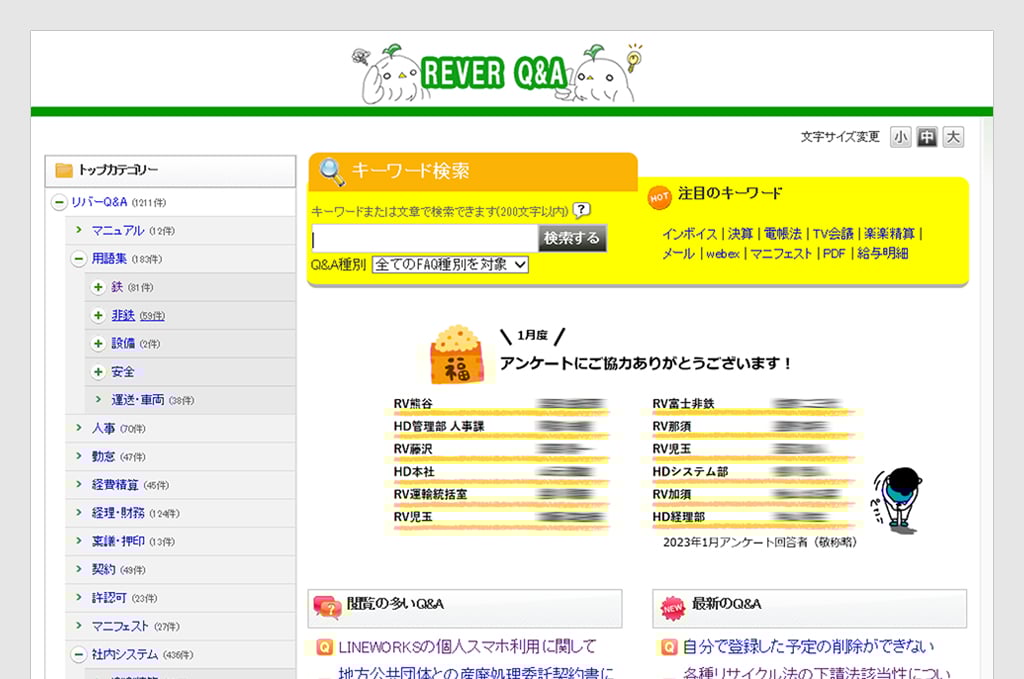This screenshot has height=679, width=1024.
Task: Collapse the リバーQ&A tree root
Action: 59,203
